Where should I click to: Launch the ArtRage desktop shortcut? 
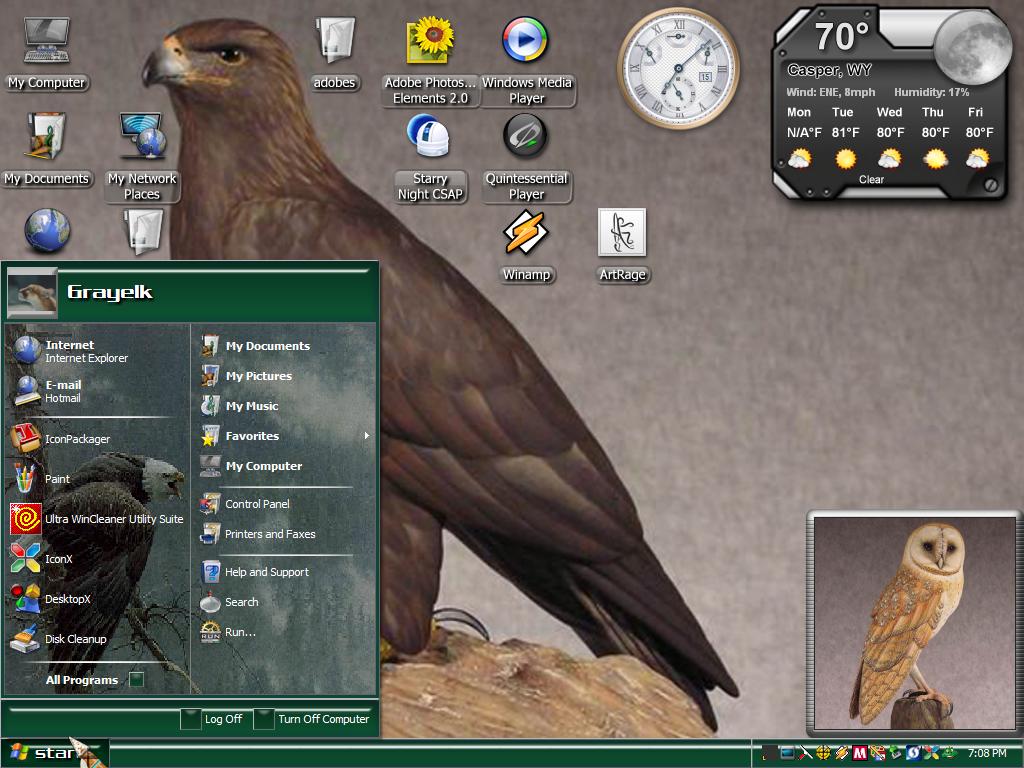(x=622, y=246)
